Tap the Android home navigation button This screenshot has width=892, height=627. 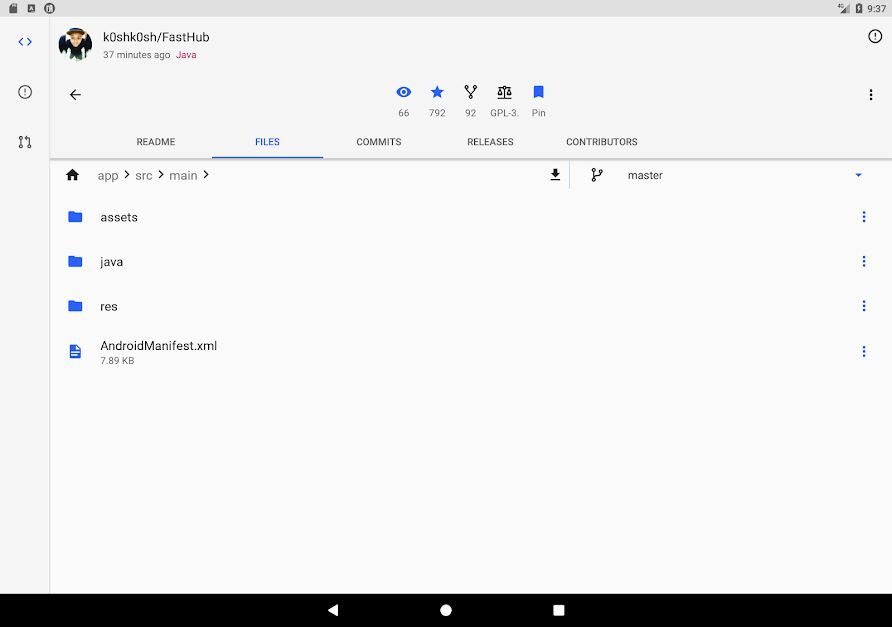[446, 610]
